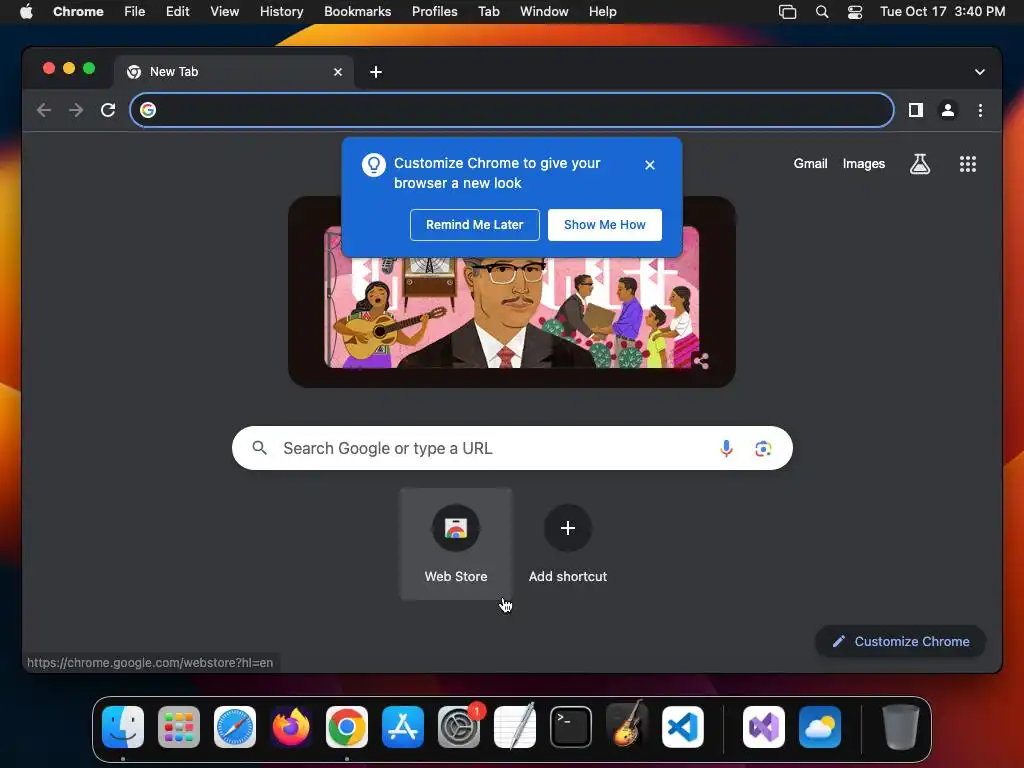The image size is (1024, 768).
Task: Open App Store from the dock
Action: [x=403, y=727]
